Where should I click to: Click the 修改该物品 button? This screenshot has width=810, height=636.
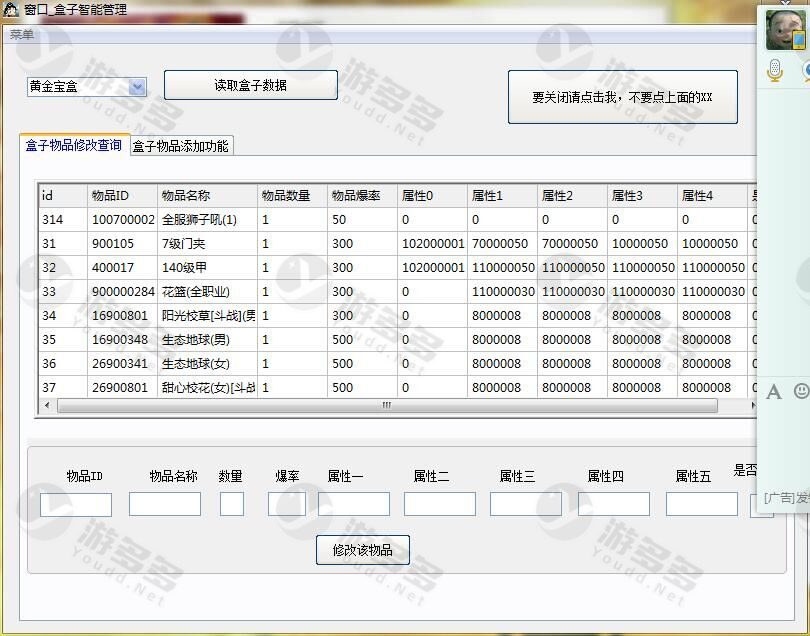[x=363, y=550]
